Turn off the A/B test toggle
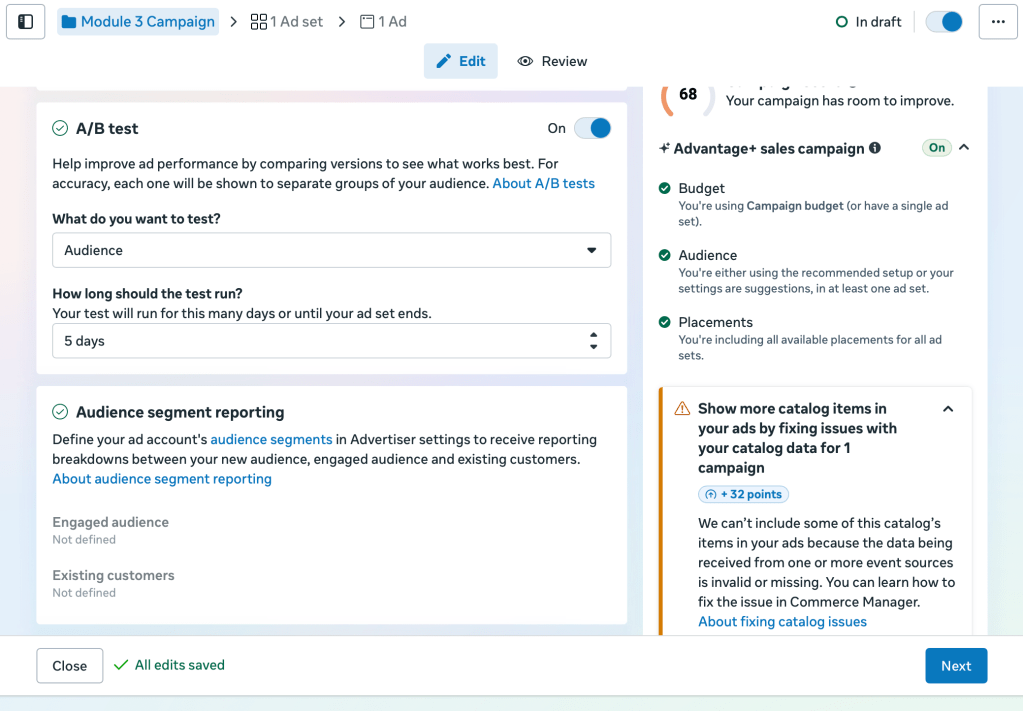 592,128
